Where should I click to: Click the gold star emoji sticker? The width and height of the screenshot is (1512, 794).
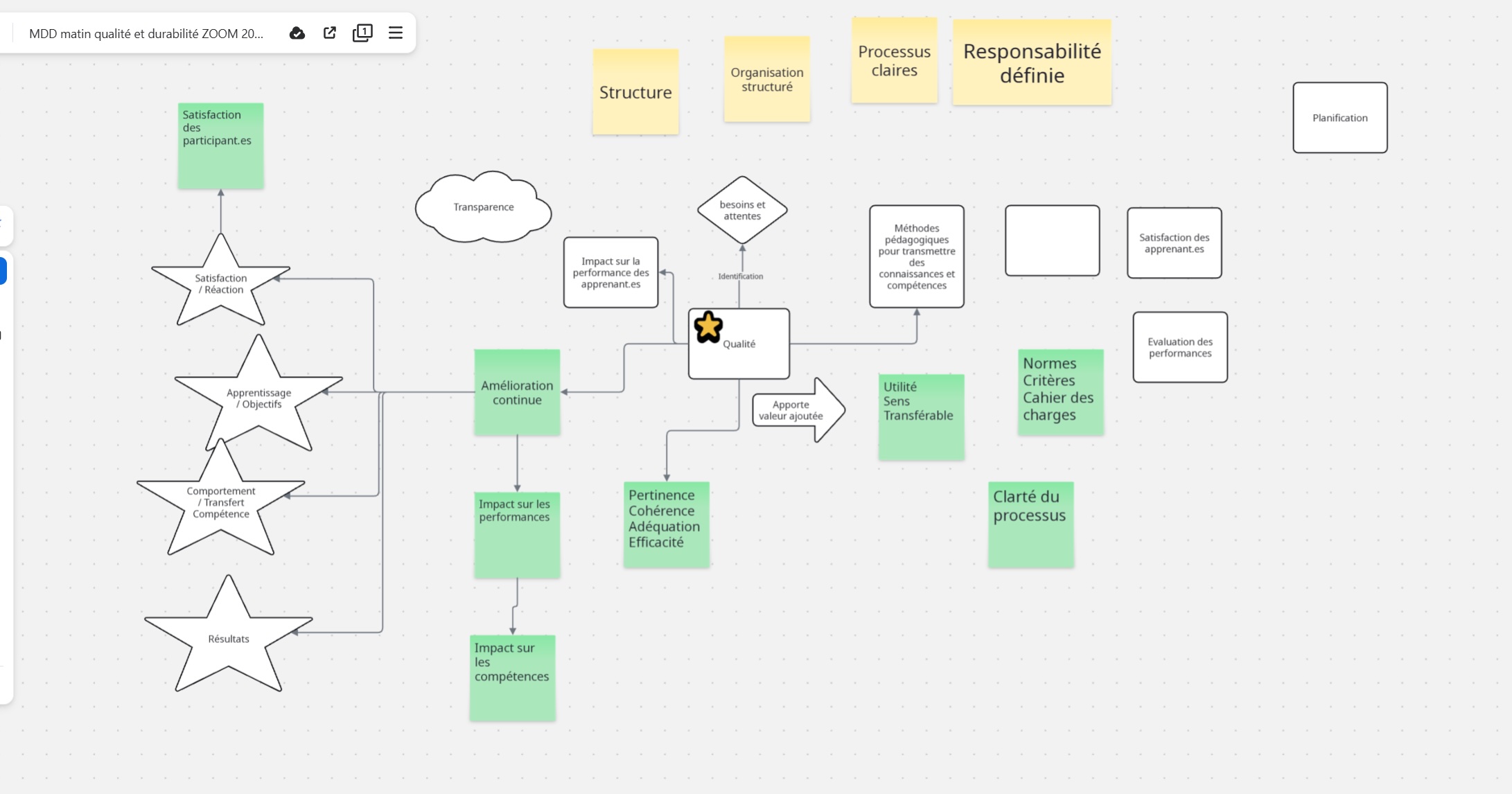click(708, 327)
